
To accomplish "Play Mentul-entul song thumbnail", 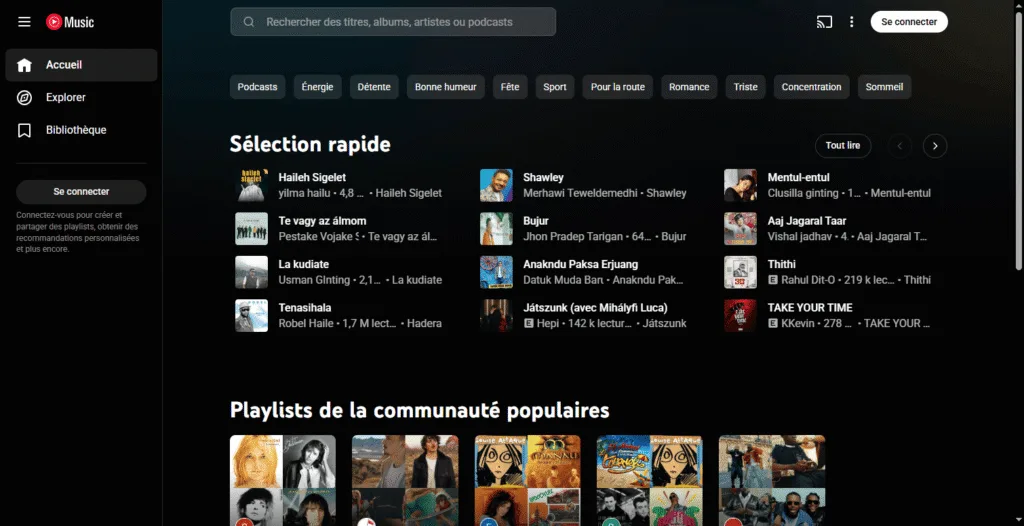I will point(741,186).
